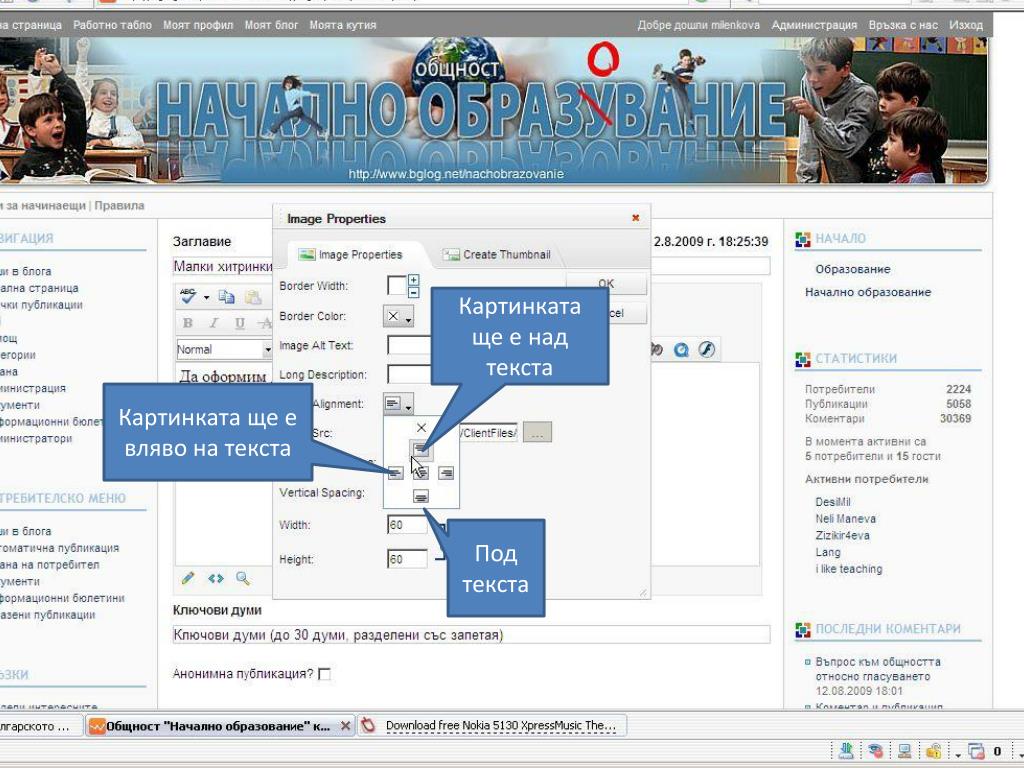
Task: Open Моят профил menu item
Action: click(198, 25)
